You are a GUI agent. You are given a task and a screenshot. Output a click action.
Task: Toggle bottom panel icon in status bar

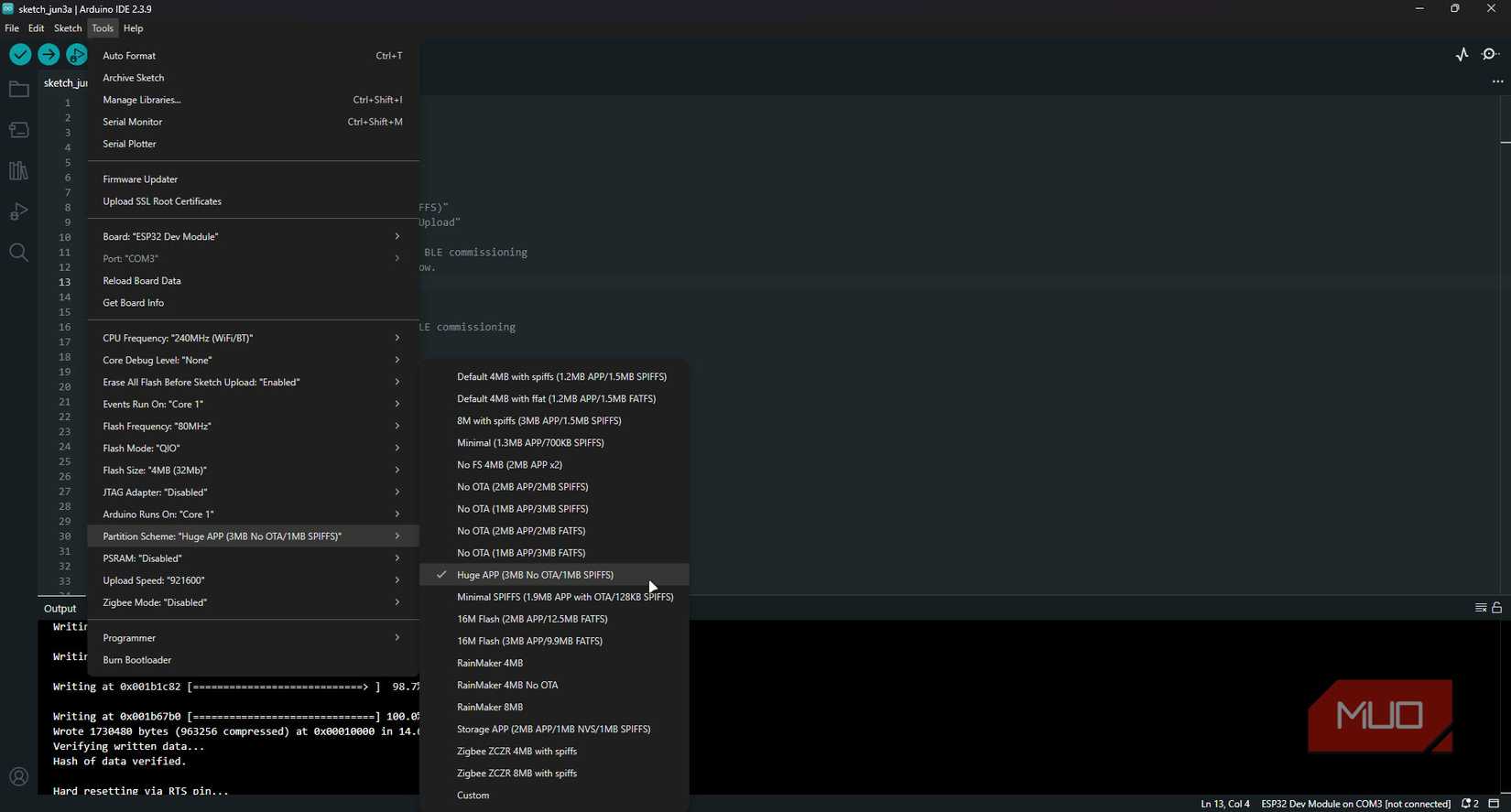pyautogui.click(x=1494, y=804)
